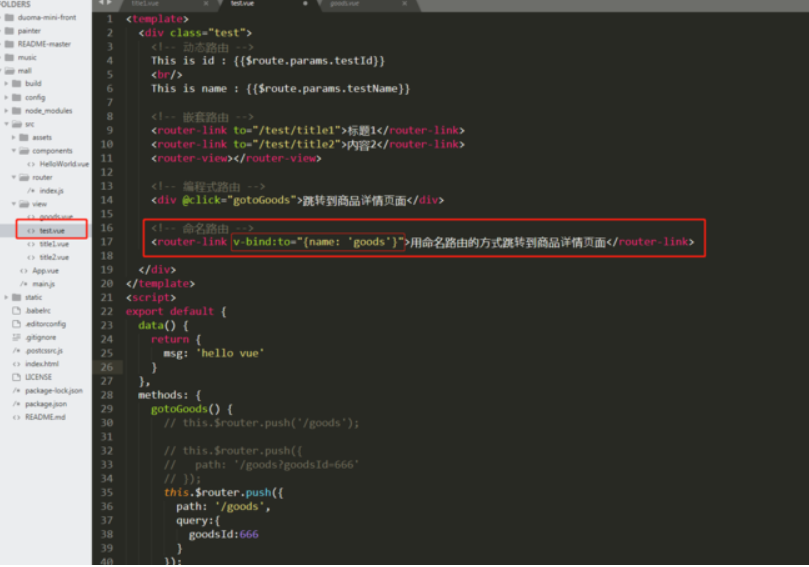The image size is (809, 567).
Task: Click the '$route.params.testName' expression
Action: tap(328, 89)
